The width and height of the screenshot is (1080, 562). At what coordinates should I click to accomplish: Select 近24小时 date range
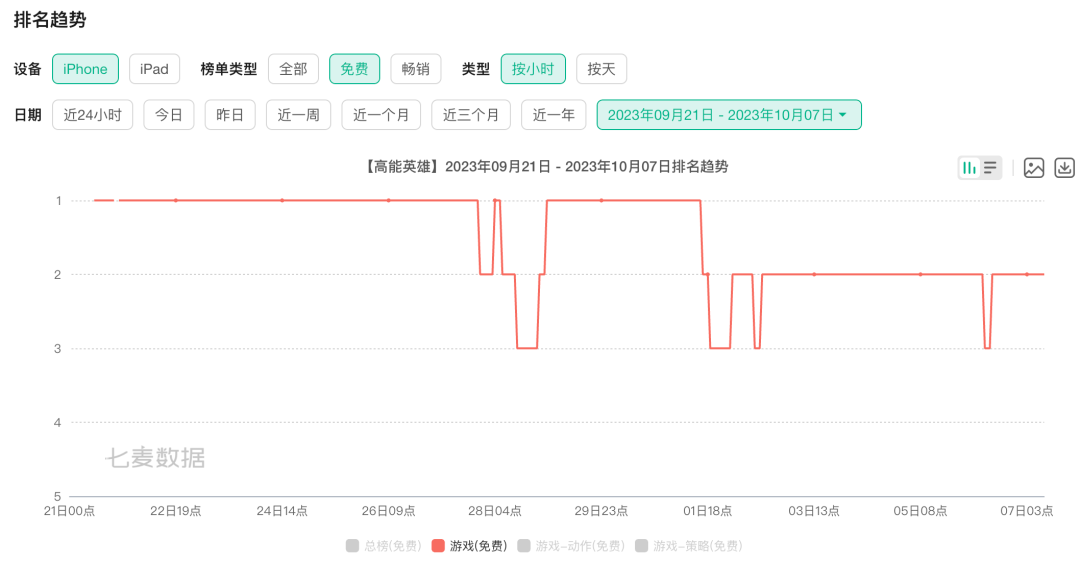[x=92, y=115]
